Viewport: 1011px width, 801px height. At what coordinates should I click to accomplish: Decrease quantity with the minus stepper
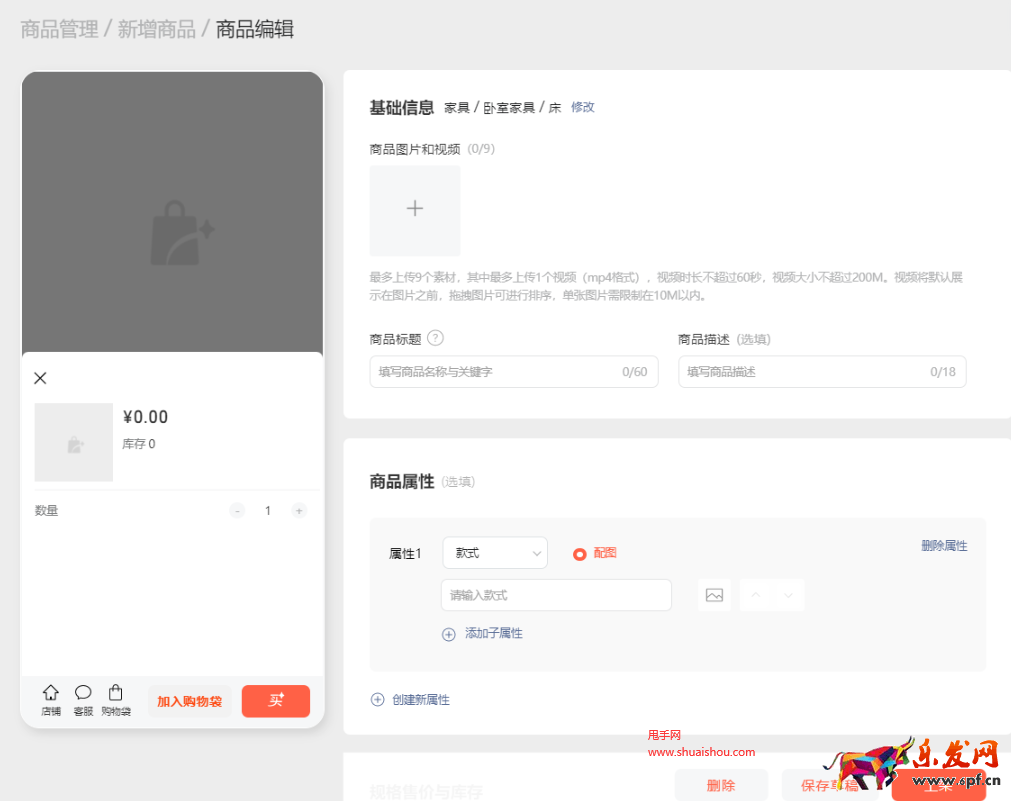pos(237,510)
